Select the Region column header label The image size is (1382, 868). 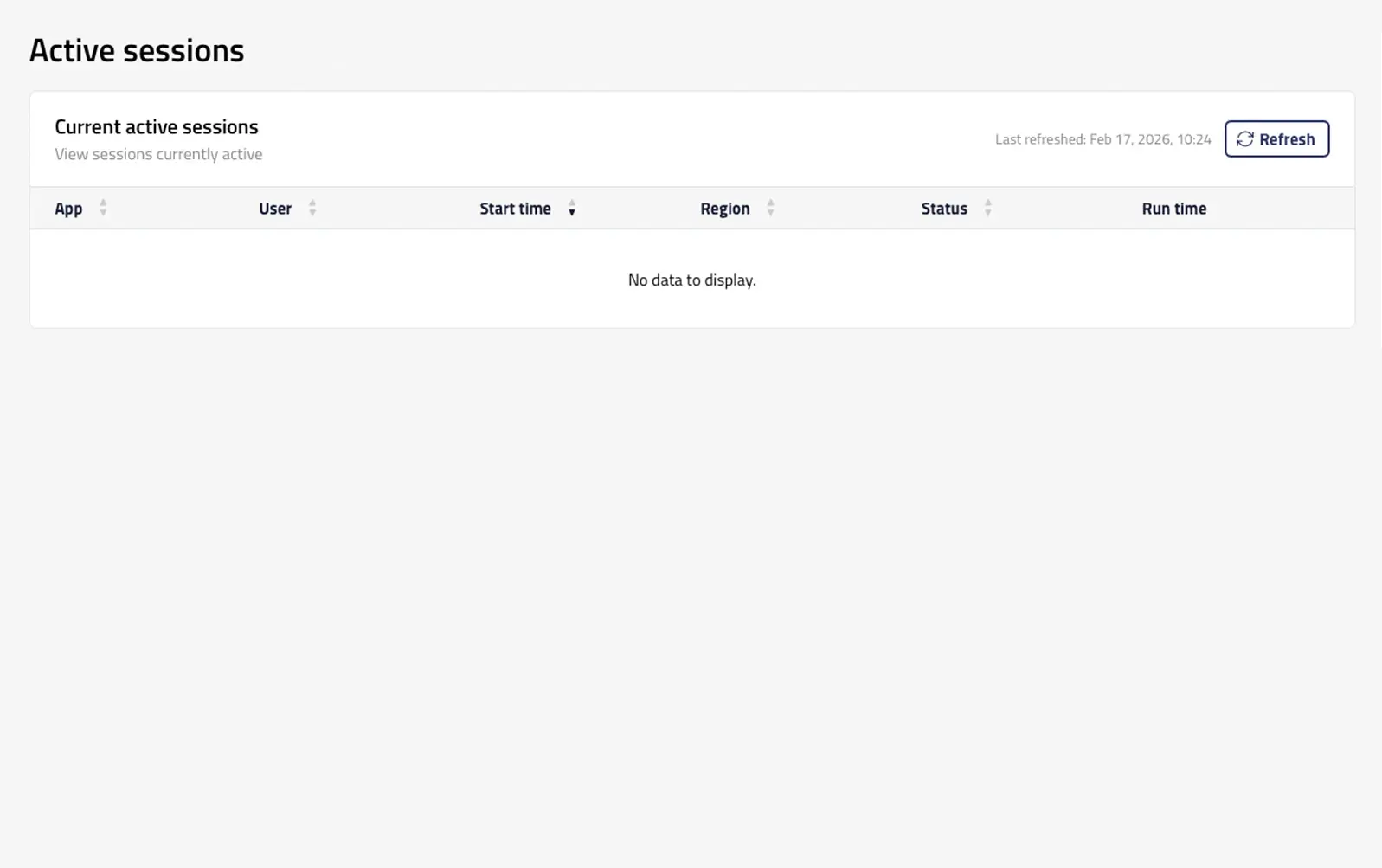(724, 209)
